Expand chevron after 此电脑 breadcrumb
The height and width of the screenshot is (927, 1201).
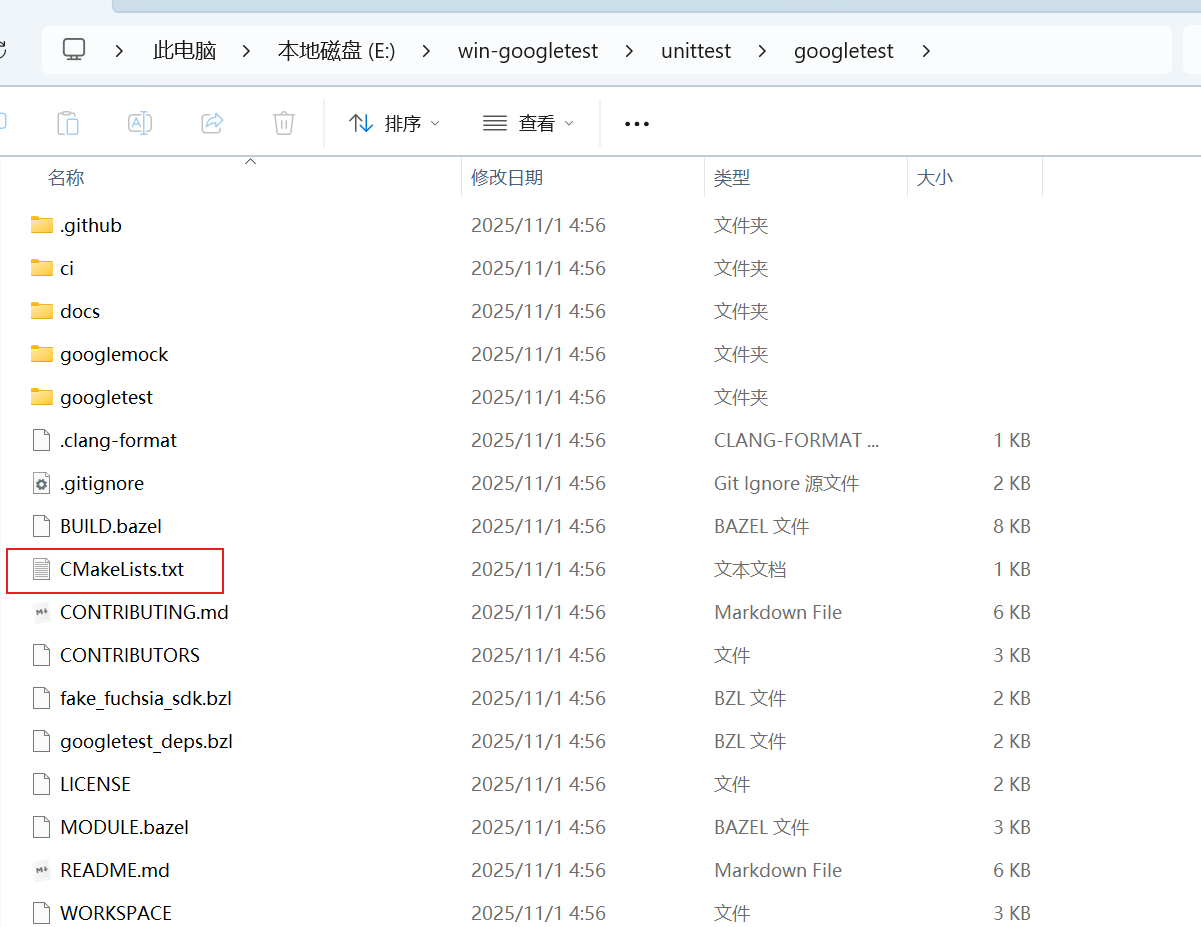[246, 50]
